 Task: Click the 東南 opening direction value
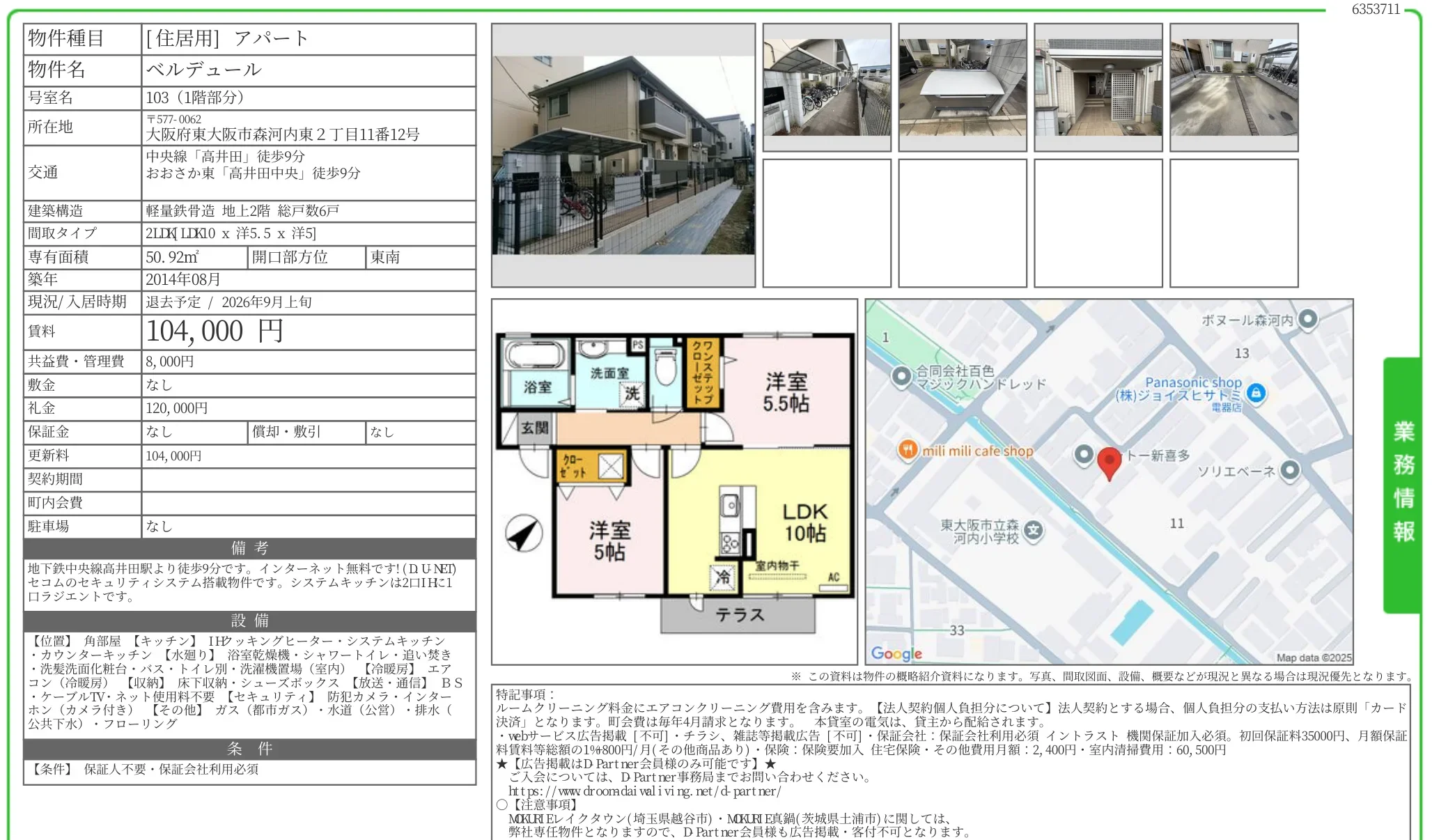pyautogui.click(x=385, y=257)
